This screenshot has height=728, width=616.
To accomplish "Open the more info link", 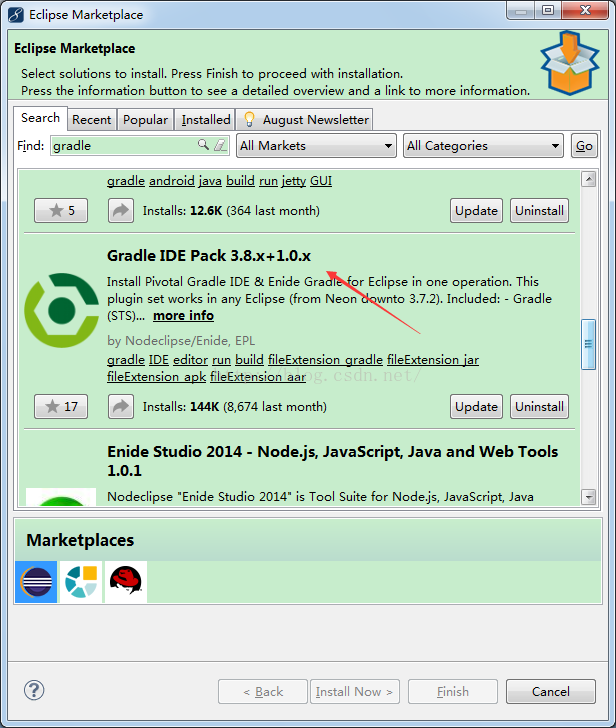I will 183,316.
